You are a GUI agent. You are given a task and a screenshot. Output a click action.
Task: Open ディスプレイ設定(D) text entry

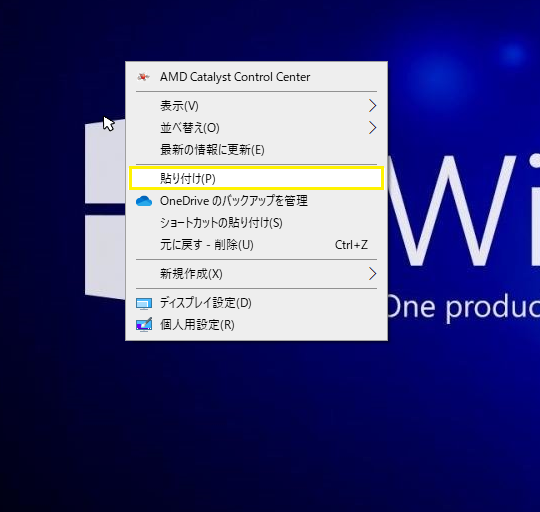tap(206, 303)
